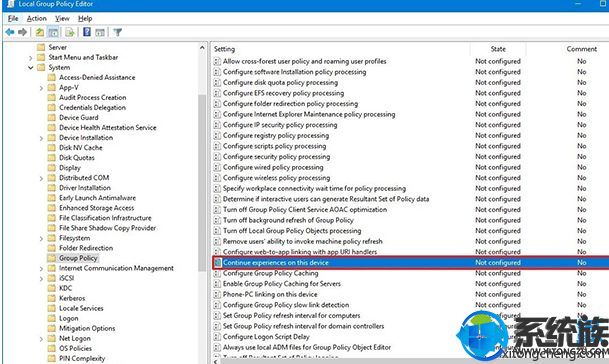This screenshot has width=609, height=364.
Task: Select 'Configure Group Policy Caching' setting
Action: coord(270,273)
